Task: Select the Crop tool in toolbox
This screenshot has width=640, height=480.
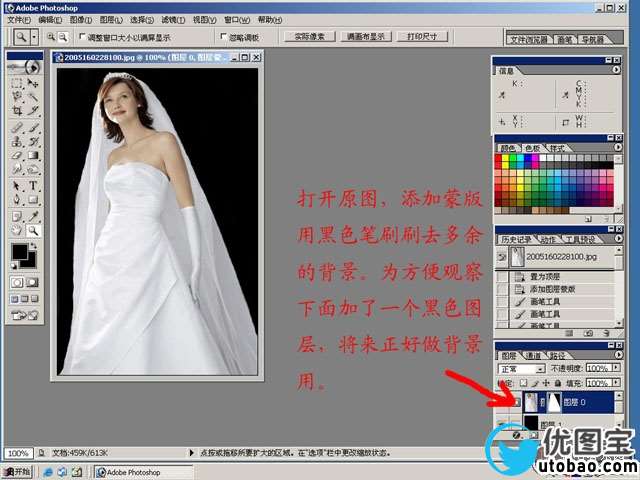Action: click(17, 111)
